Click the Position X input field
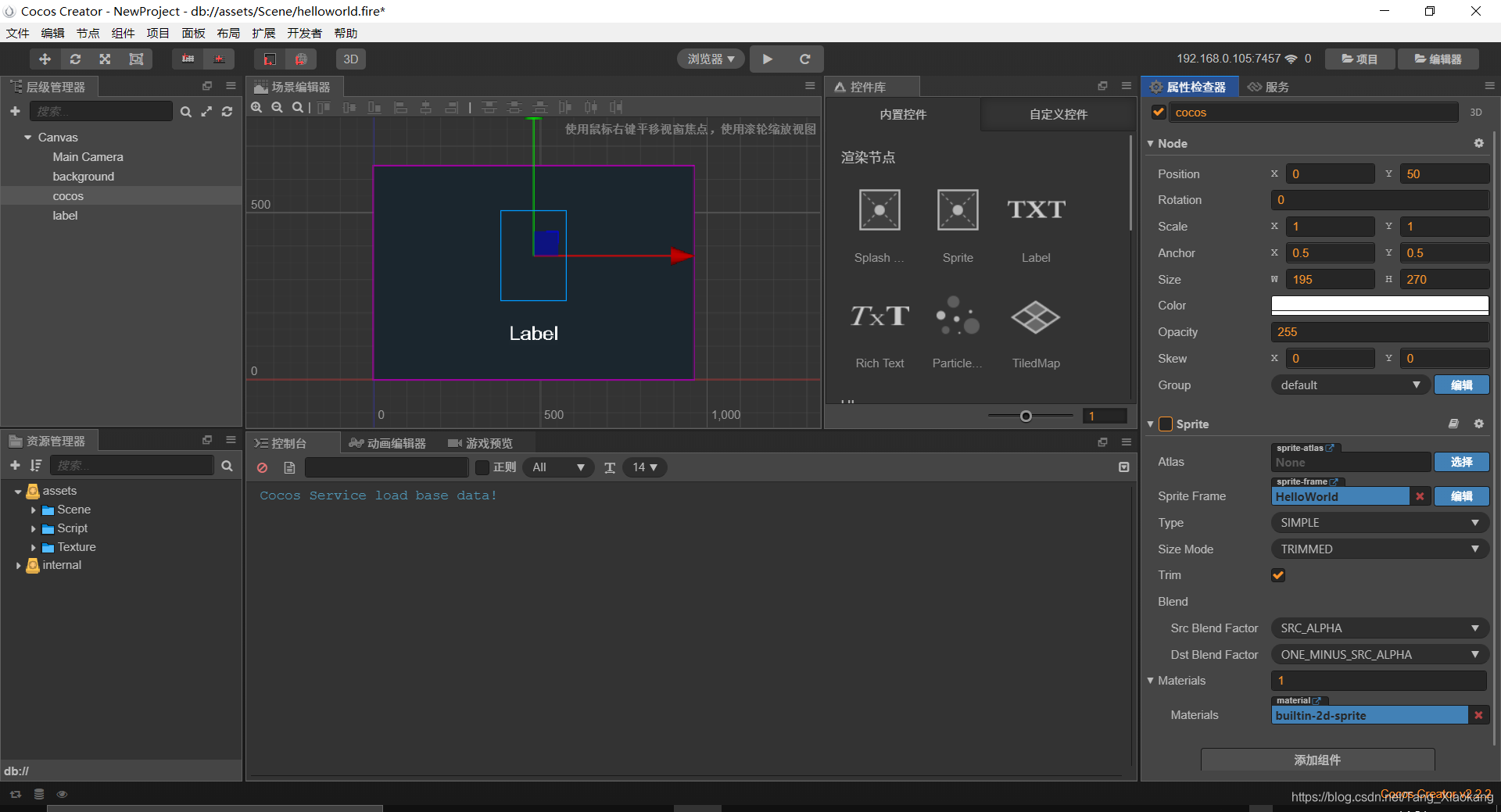This screenshot has height=812, width=1501. tap(1330, 174)
